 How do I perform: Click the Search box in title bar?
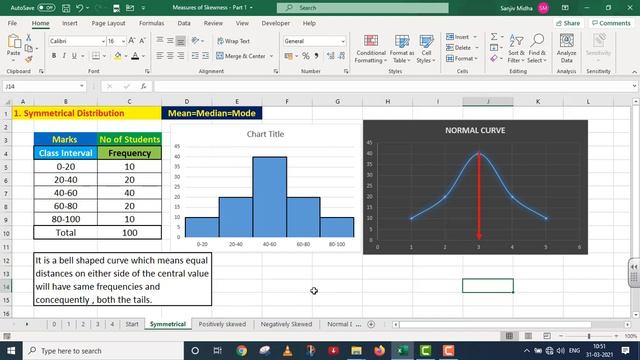(362, 8)
